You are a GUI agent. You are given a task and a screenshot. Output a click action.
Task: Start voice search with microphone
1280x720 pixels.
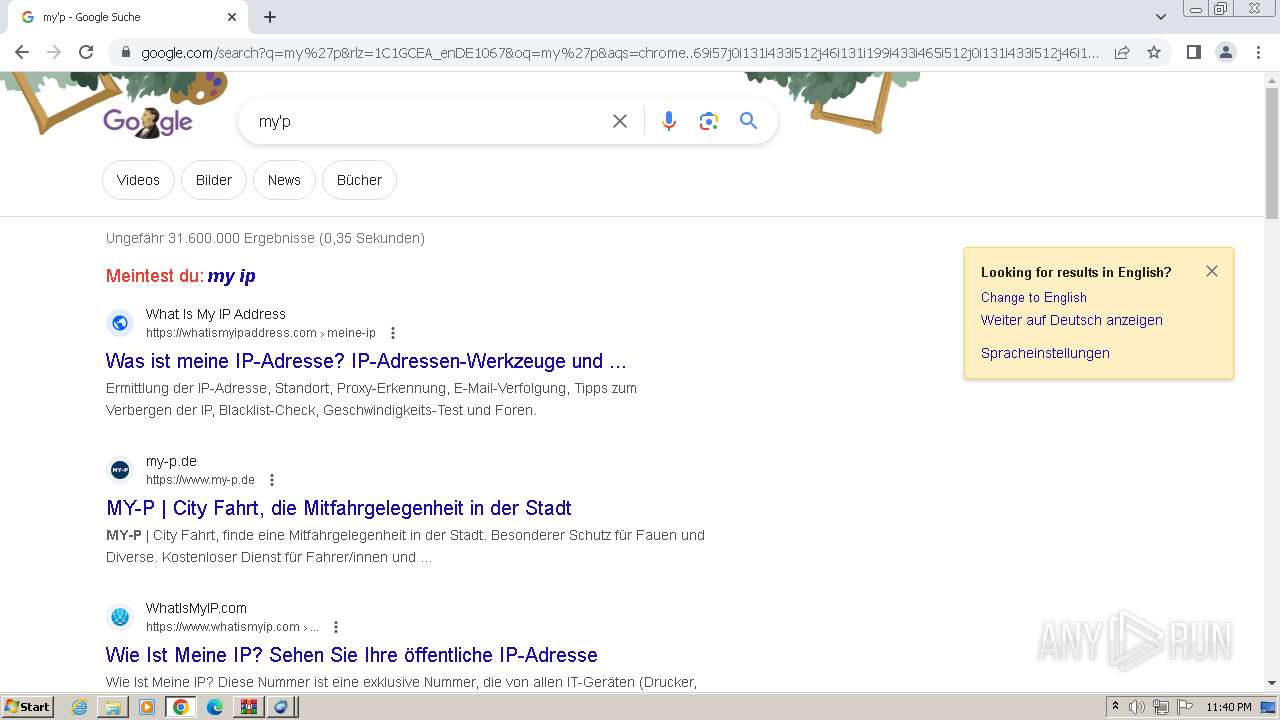669,121
